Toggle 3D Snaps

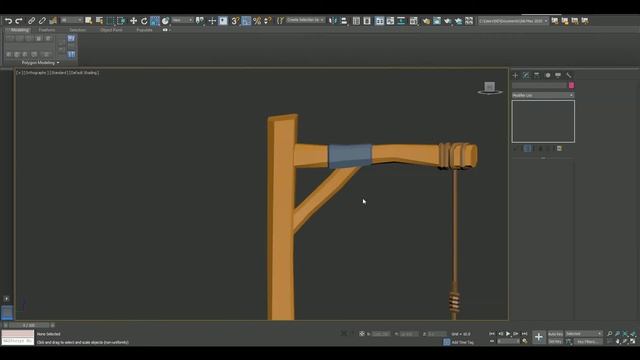point(235,20)
